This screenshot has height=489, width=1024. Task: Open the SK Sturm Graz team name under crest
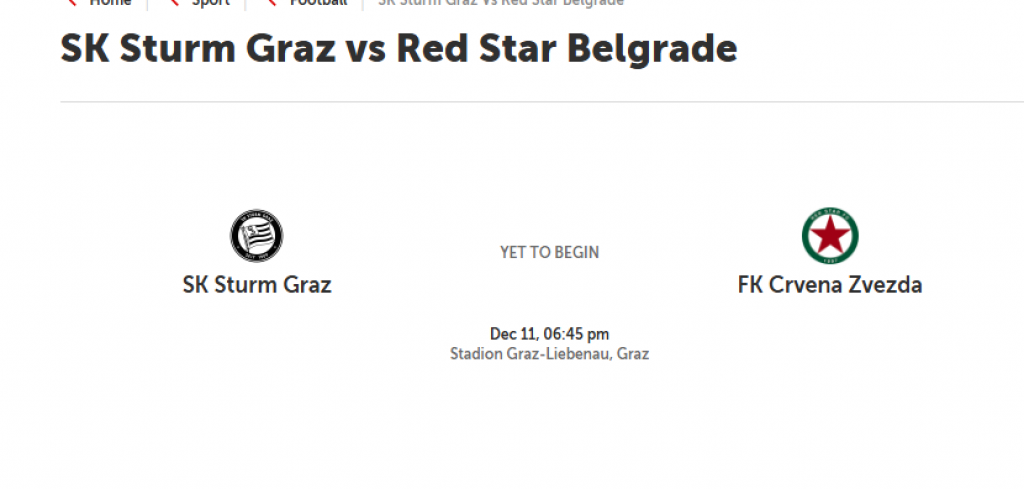pos(257,285)
